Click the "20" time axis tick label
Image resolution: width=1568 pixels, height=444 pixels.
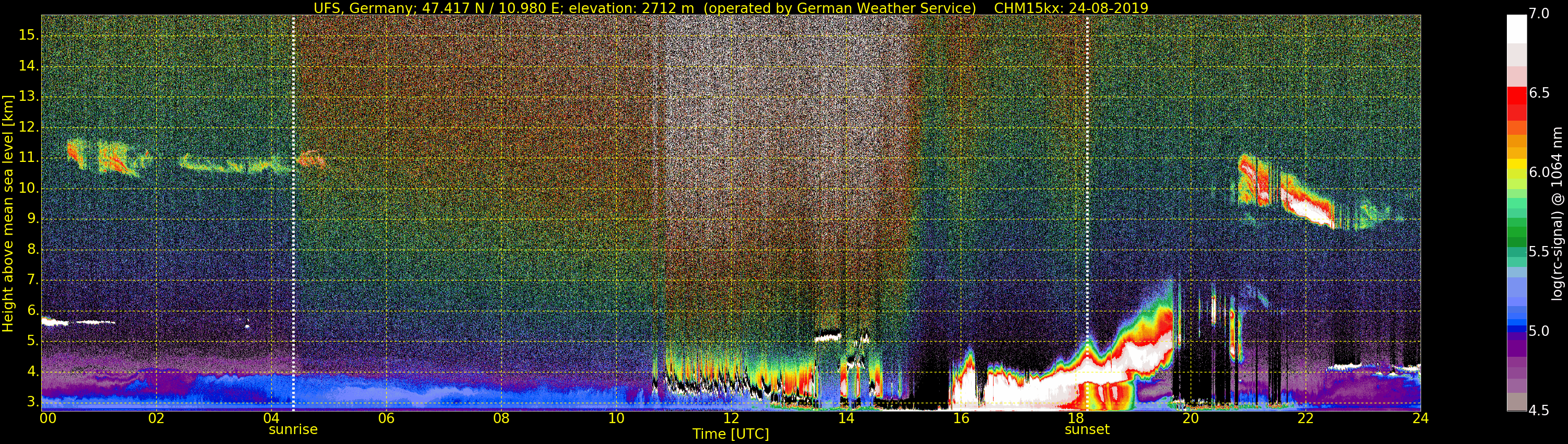(x=1191, y=418)
